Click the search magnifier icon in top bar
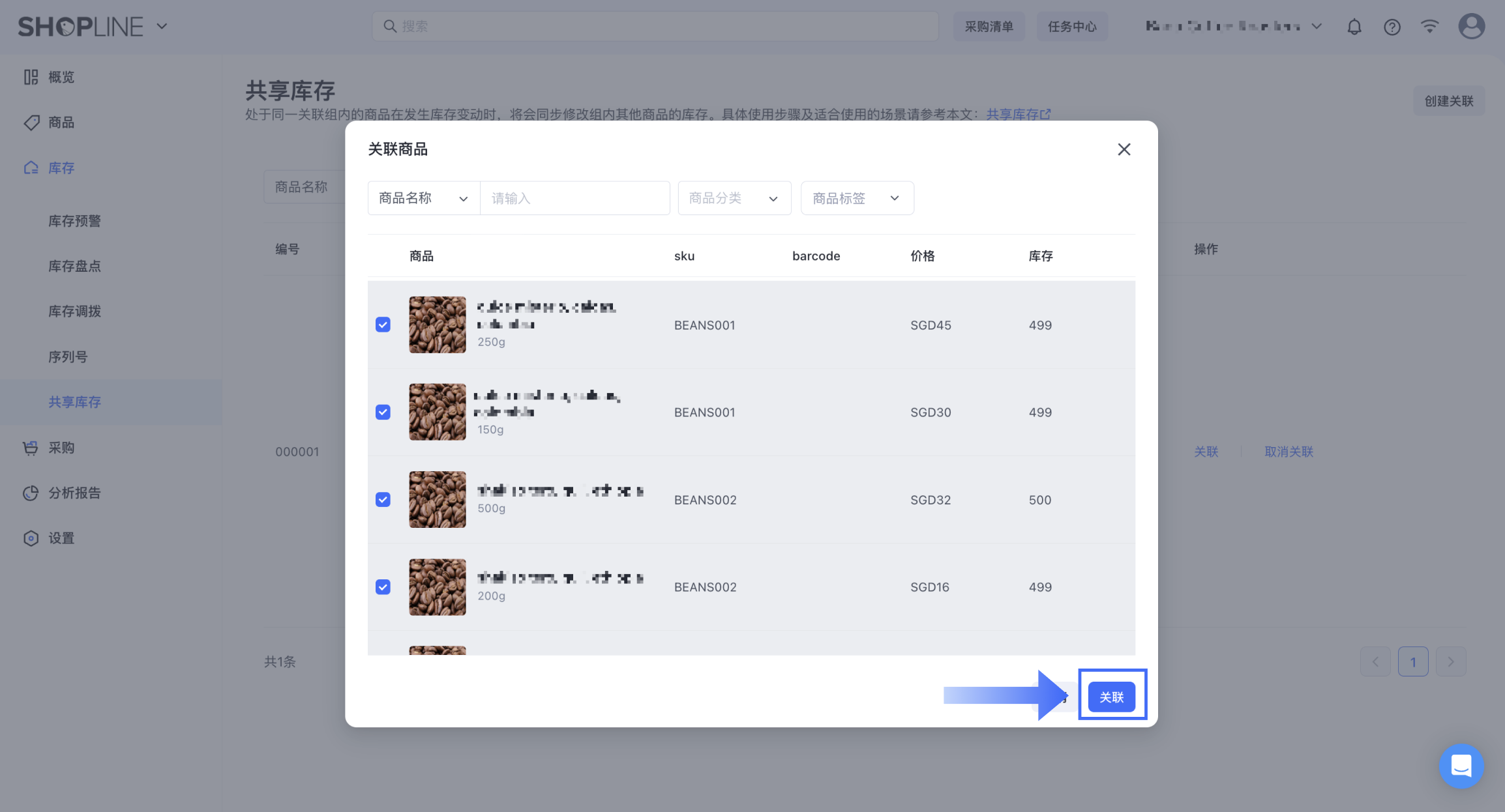 390,27
